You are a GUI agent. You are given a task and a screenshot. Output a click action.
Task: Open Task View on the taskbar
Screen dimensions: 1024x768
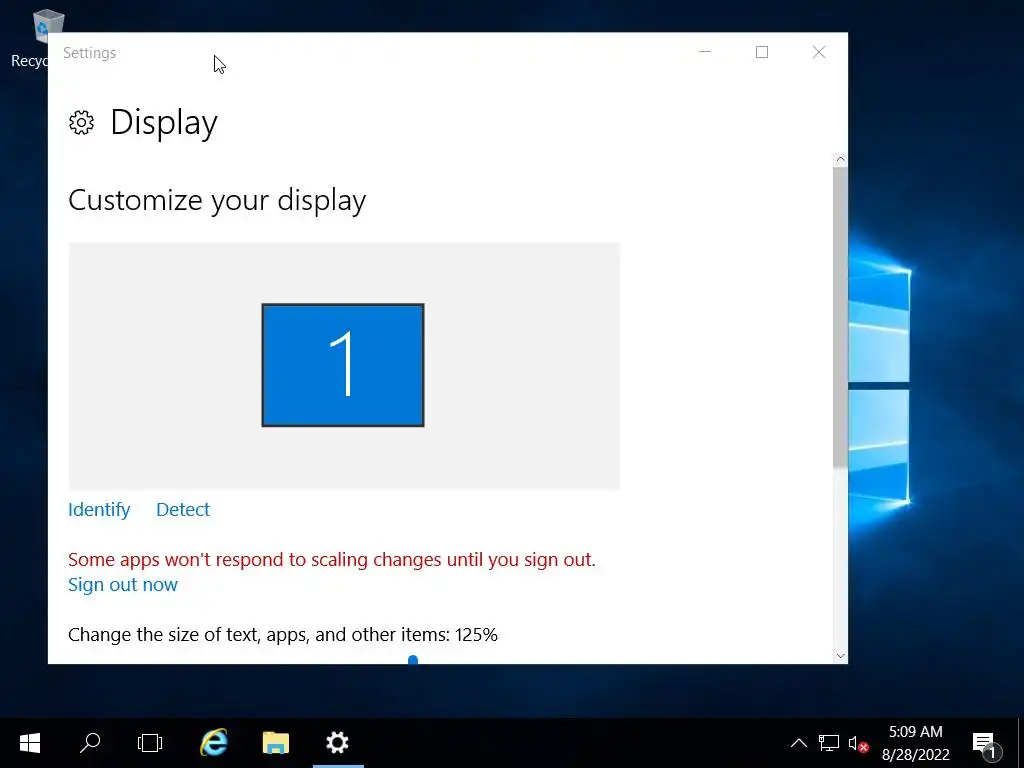150,743
